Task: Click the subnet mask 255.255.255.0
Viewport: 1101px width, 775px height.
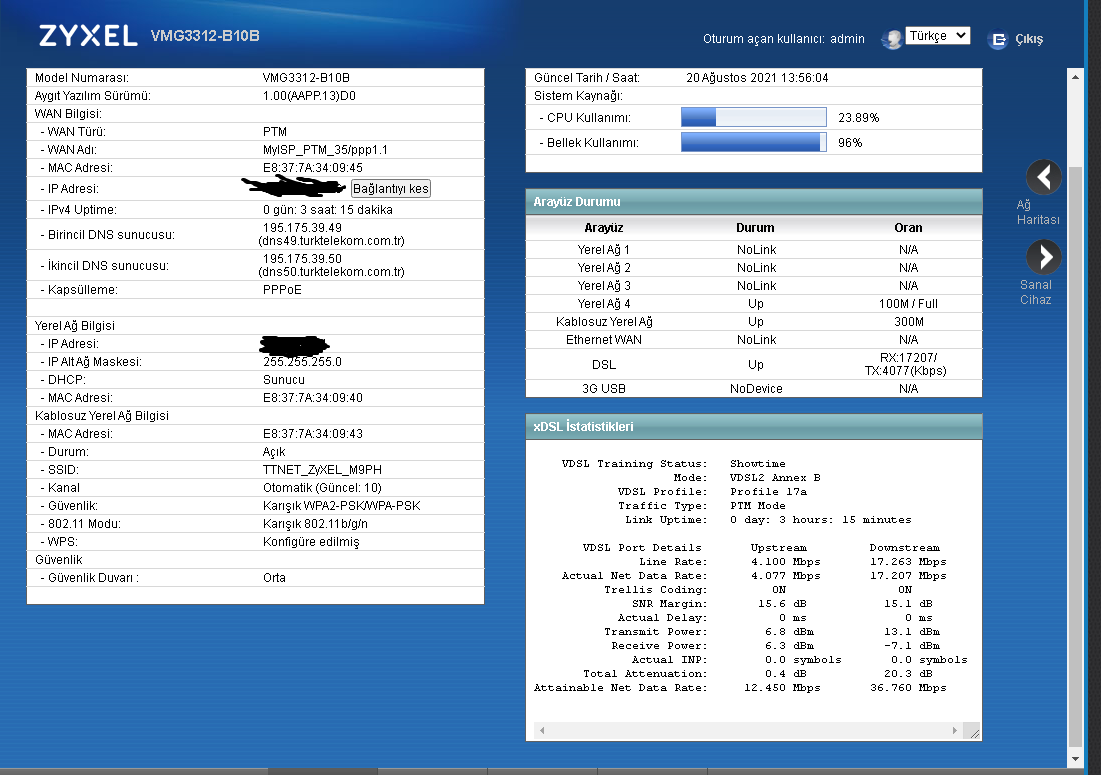Action: (x=302, y=362)
